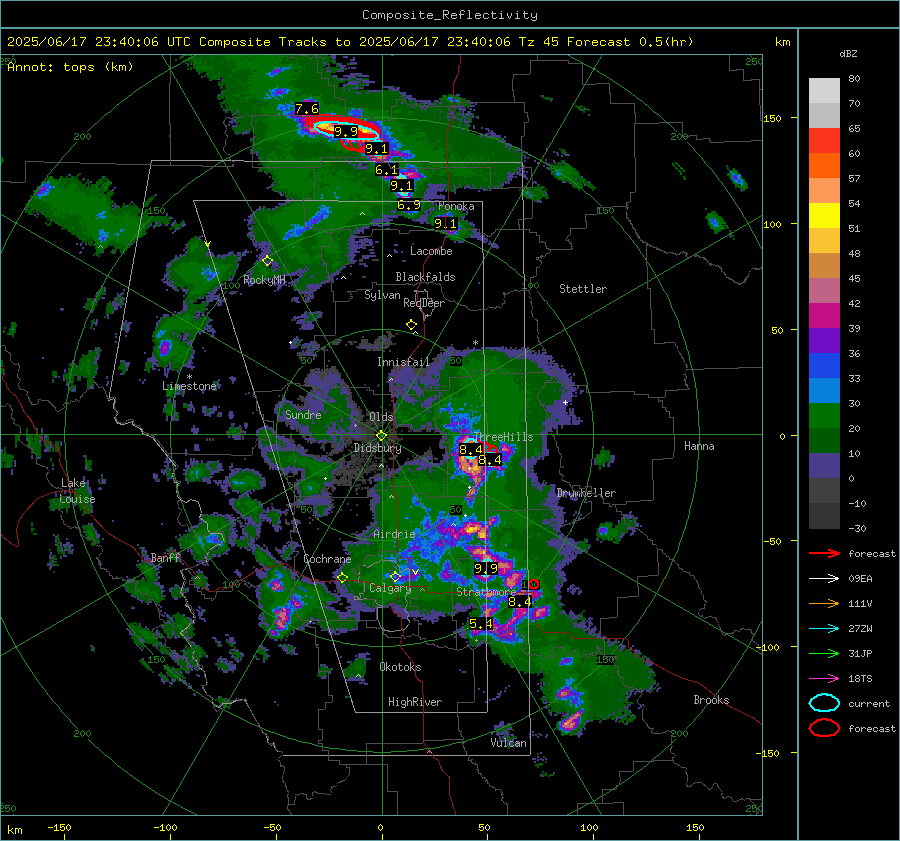The width and height of the screenshot is (900, 841).
Task: Select the bright red swatch in dBZ scale
Action: (824, 141)
